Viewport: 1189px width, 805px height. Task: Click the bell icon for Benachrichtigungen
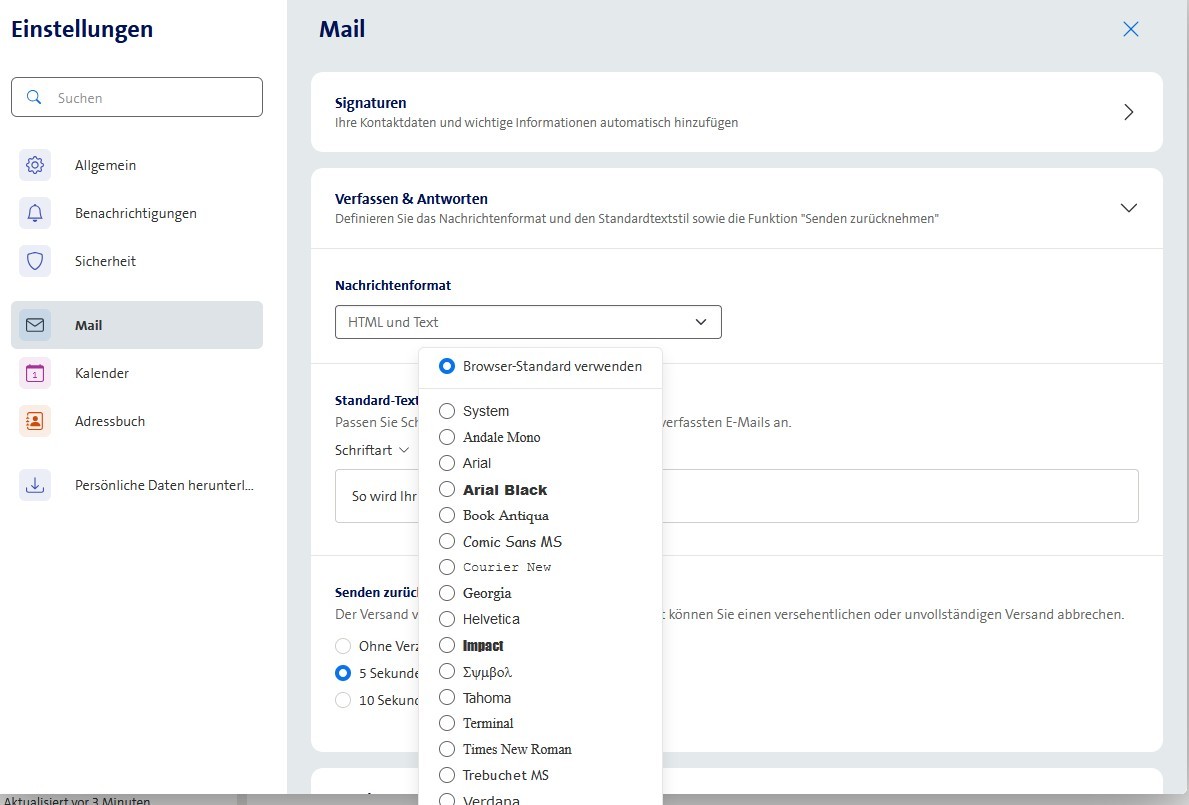click(35, 213)
